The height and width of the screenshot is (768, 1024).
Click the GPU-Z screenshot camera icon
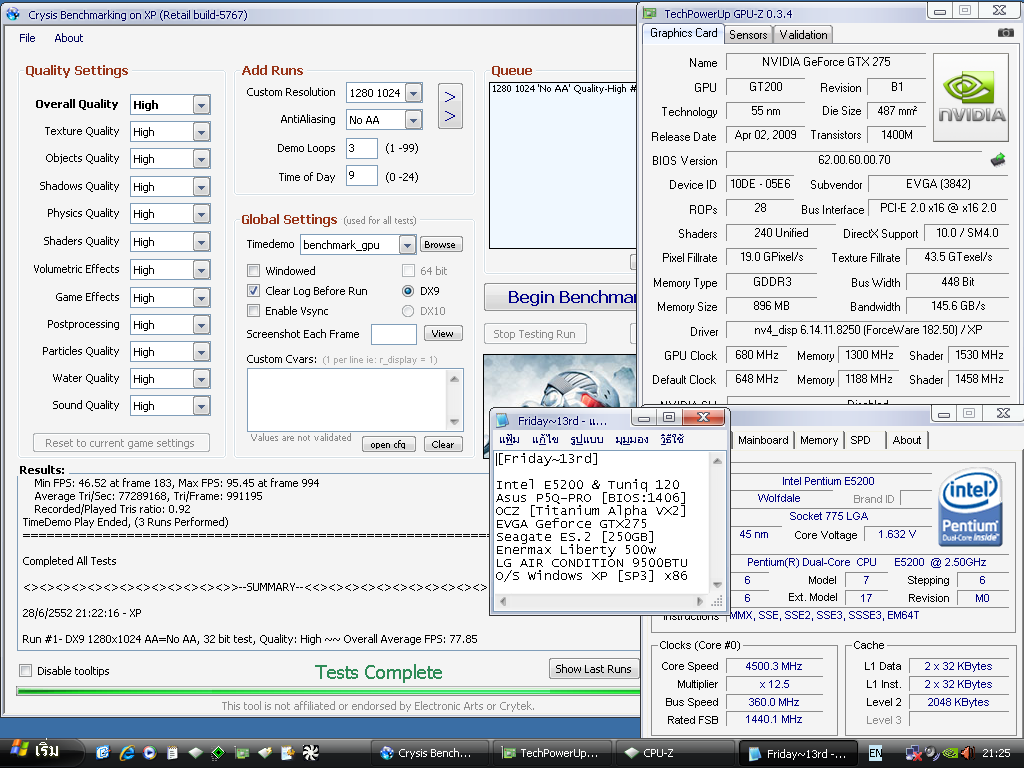pyautogui.click(x=1005, y=34)
